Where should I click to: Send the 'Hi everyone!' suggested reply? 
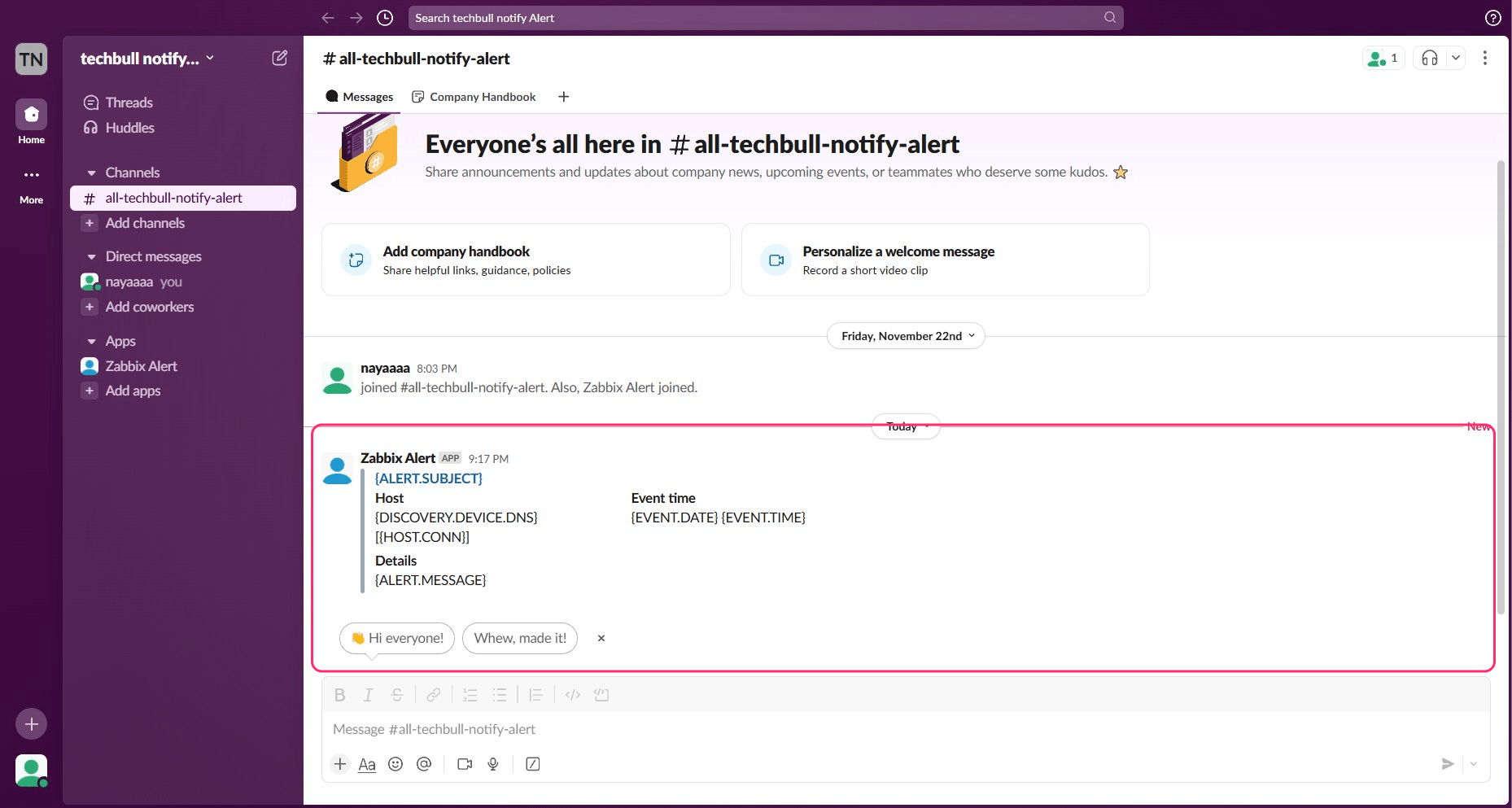(x=397, y=638)
